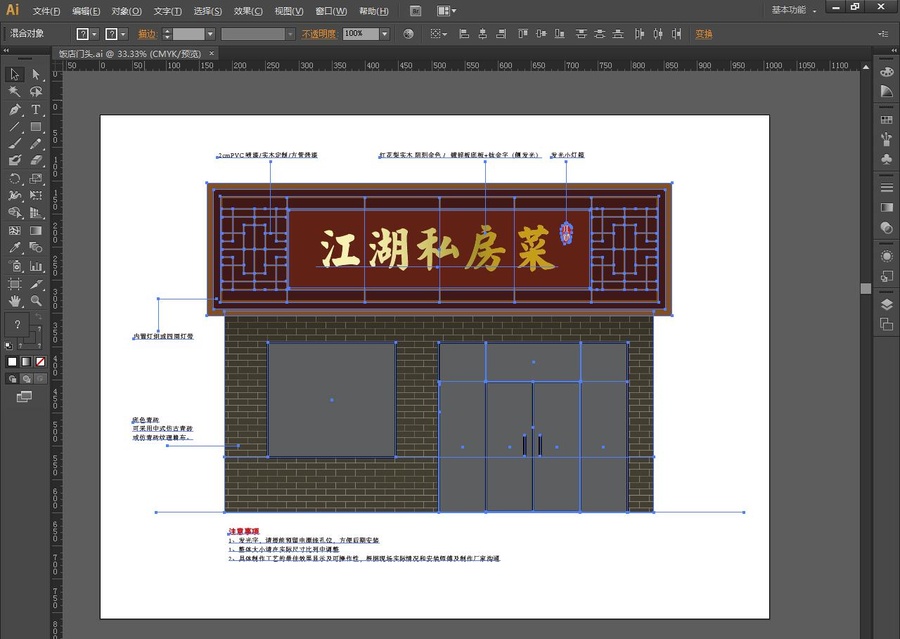Open 编辑(E) menu

tap(86, 11)
